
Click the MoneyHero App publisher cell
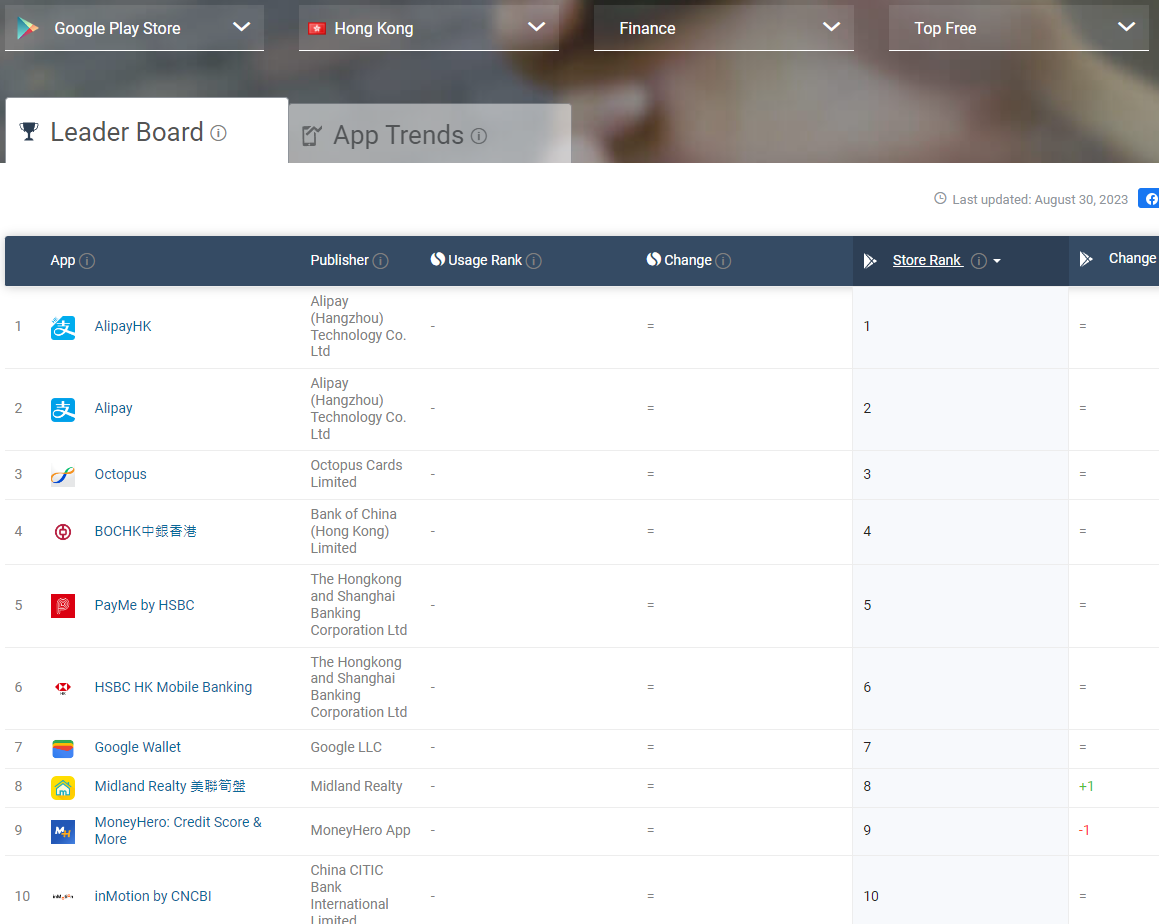360,830
